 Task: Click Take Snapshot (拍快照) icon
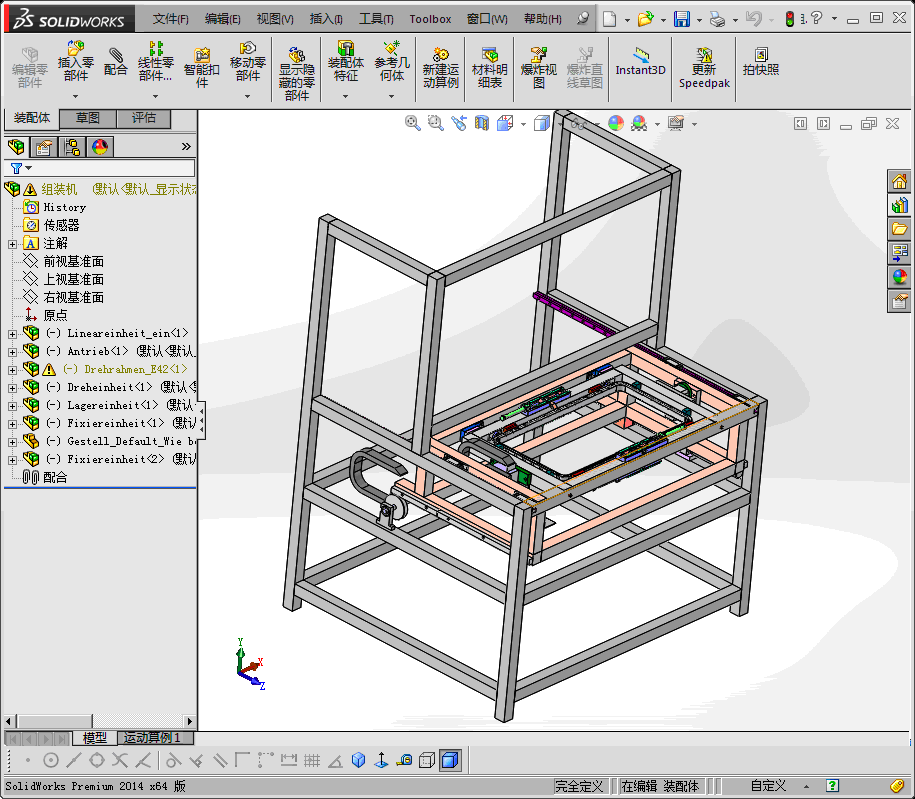(761, 62)
